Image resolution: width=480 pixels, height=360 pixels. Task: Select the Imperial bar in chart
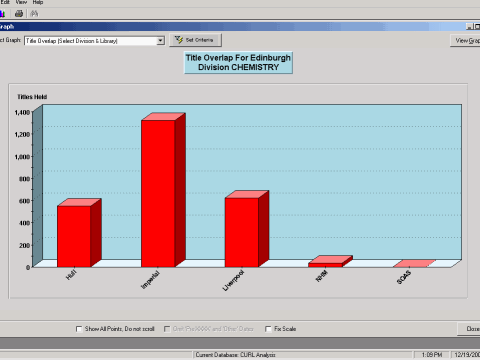point(158,193)
